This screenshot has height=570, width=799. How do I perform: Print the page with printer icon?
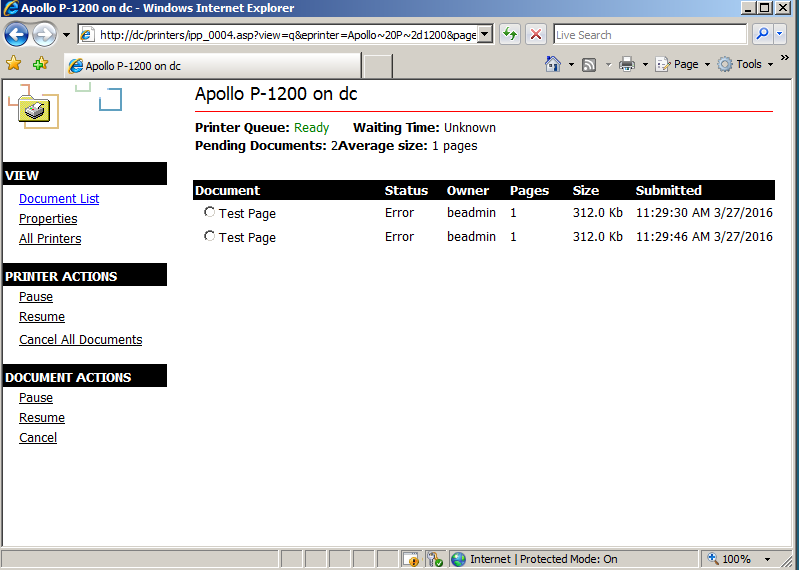click(627, 65)
